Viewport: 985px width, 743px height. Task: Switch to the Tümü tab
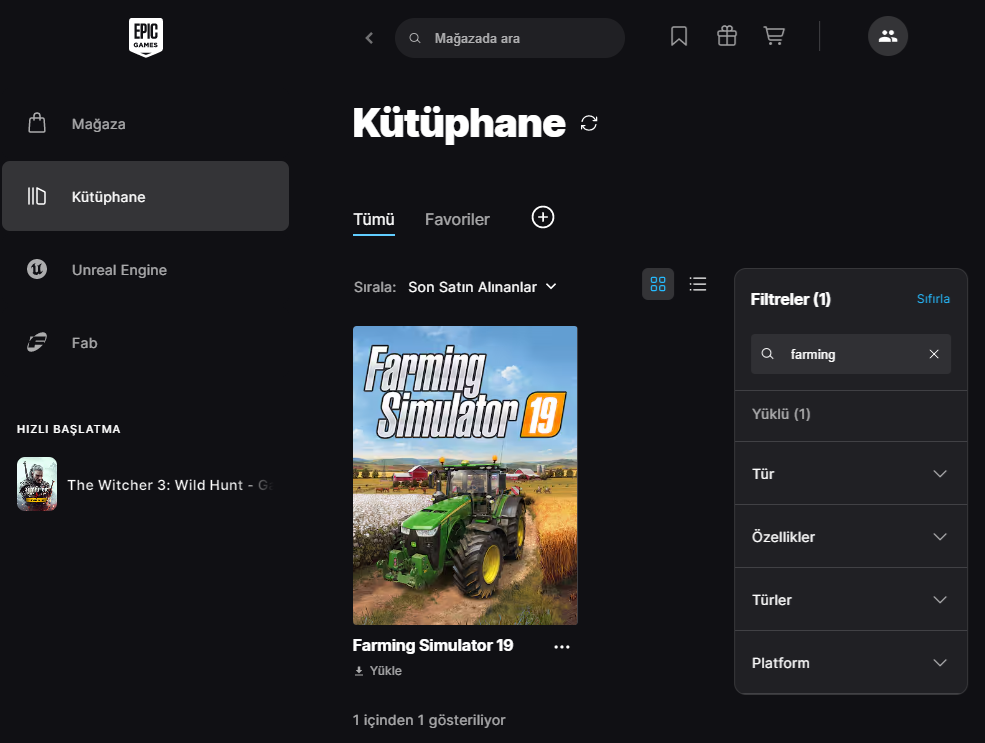(x=374, y=219)
